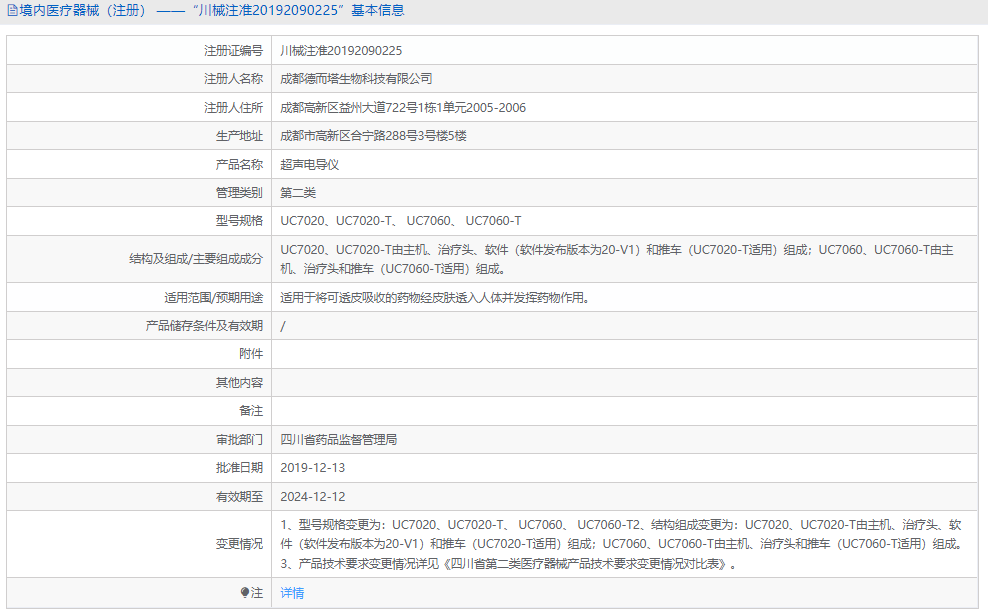Select registration number value 川械注准20192090225
The image size is (988, 616).
pyautogui.click(x=341, y=50)
